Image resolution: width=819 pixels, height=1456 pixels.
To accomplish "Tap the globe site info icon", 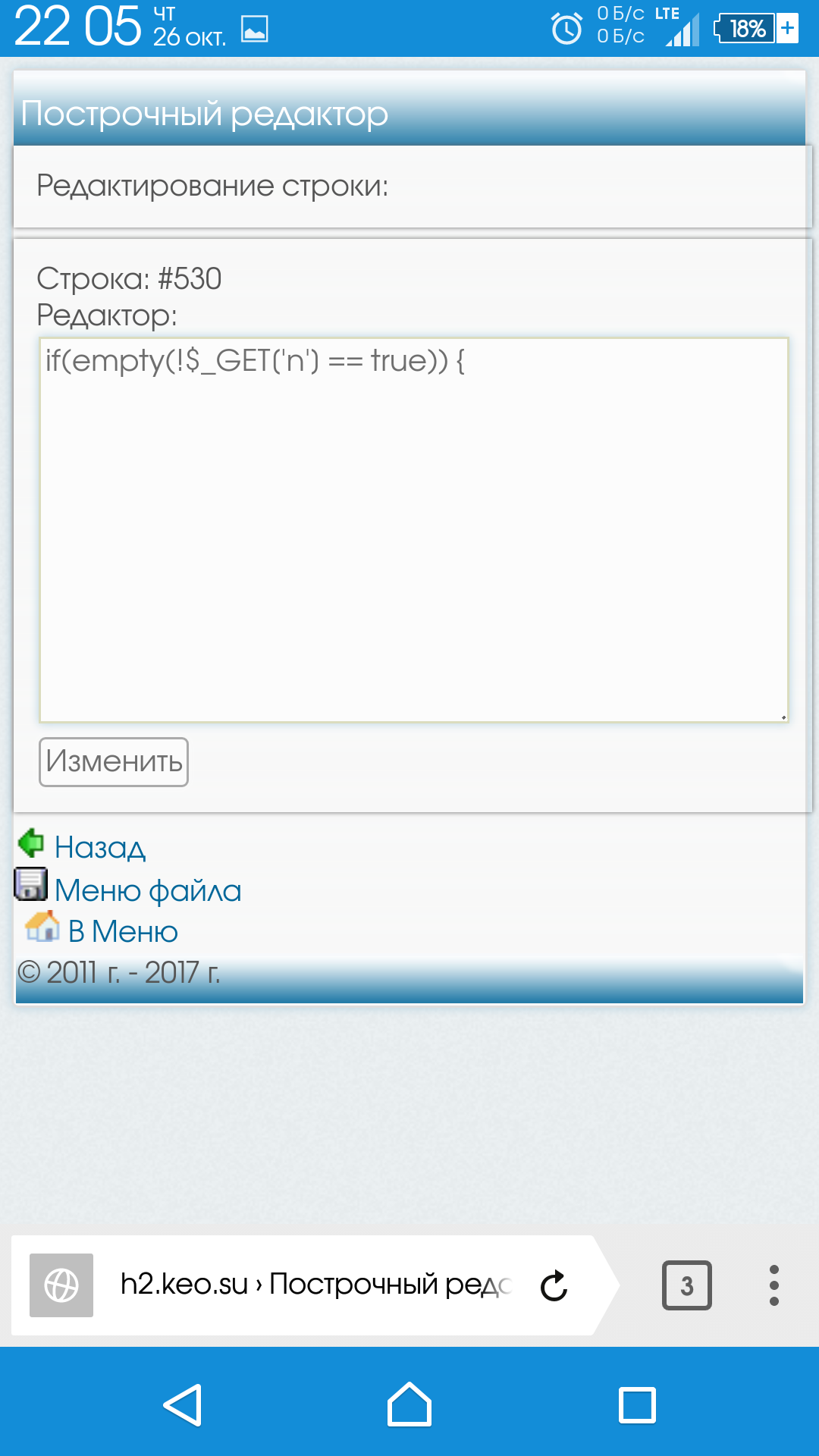I will (x=61, y=1285).
